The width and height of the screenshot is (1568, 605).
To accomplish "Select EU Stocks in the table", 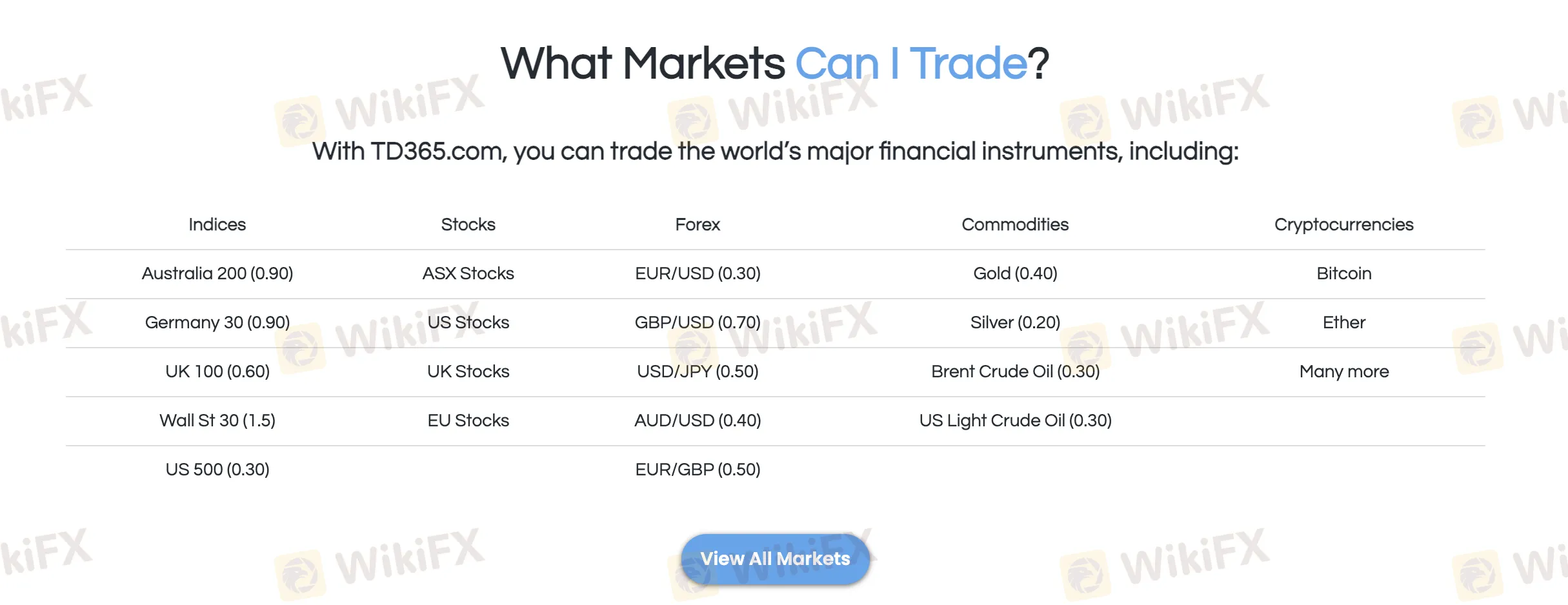I will pyautogui.click(x=468, y=421).
